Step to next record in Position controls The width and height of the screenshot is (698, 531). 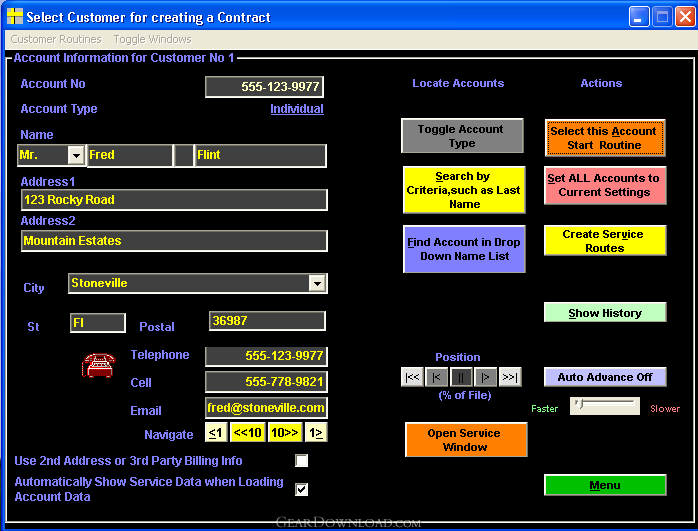485,377
